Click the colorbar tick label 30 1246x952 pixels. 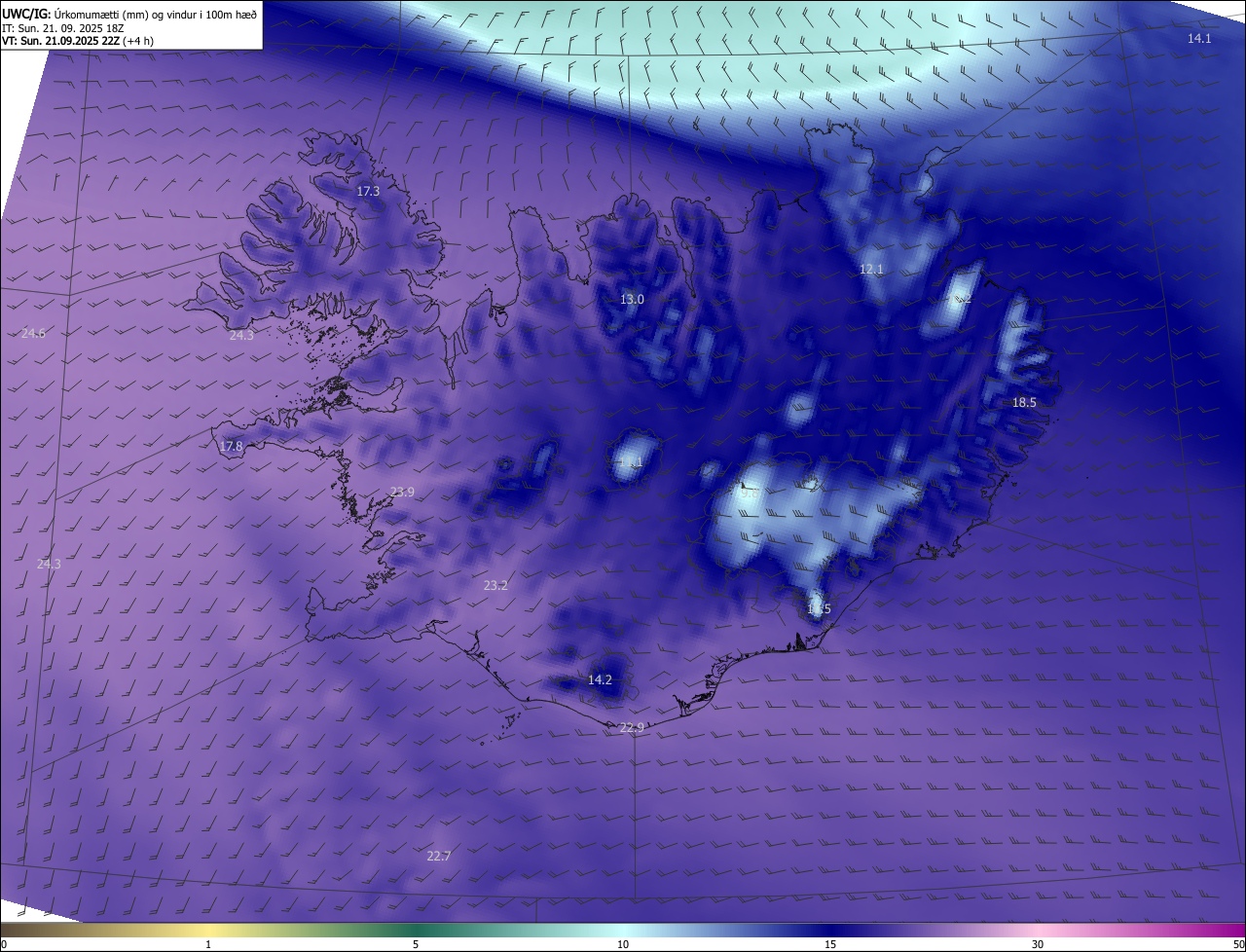1038,944
